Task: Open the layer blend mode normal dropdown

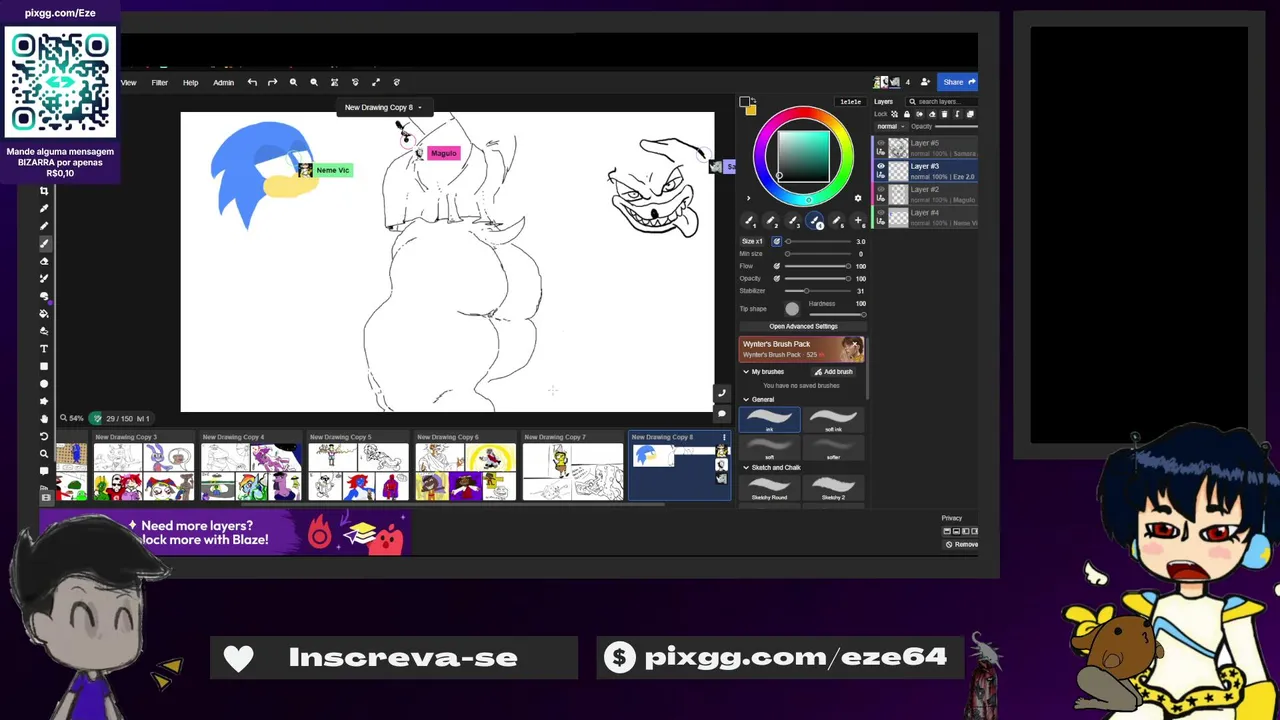Action: (x=890, y=126)
